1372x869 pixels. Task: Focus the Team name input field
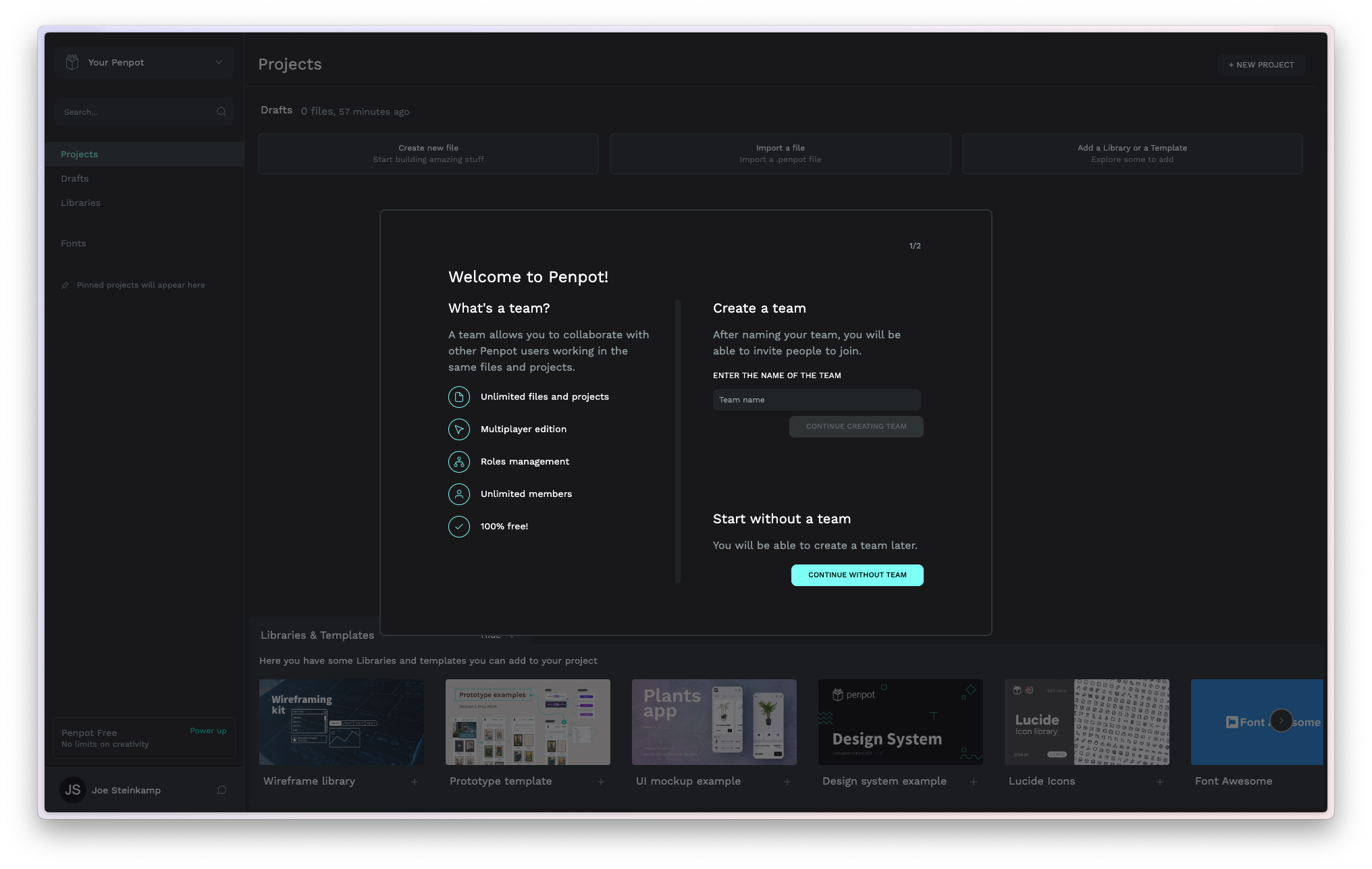816,400
